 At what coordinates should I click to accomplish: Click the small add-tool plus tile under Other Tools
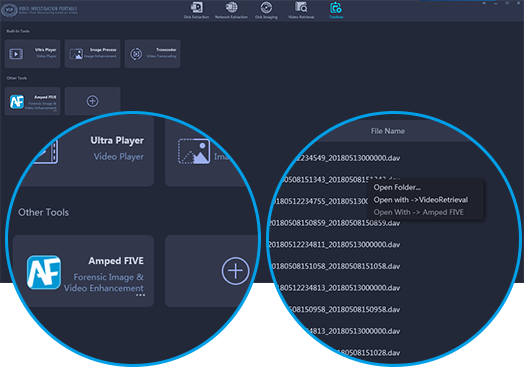[x=93, y=101]
